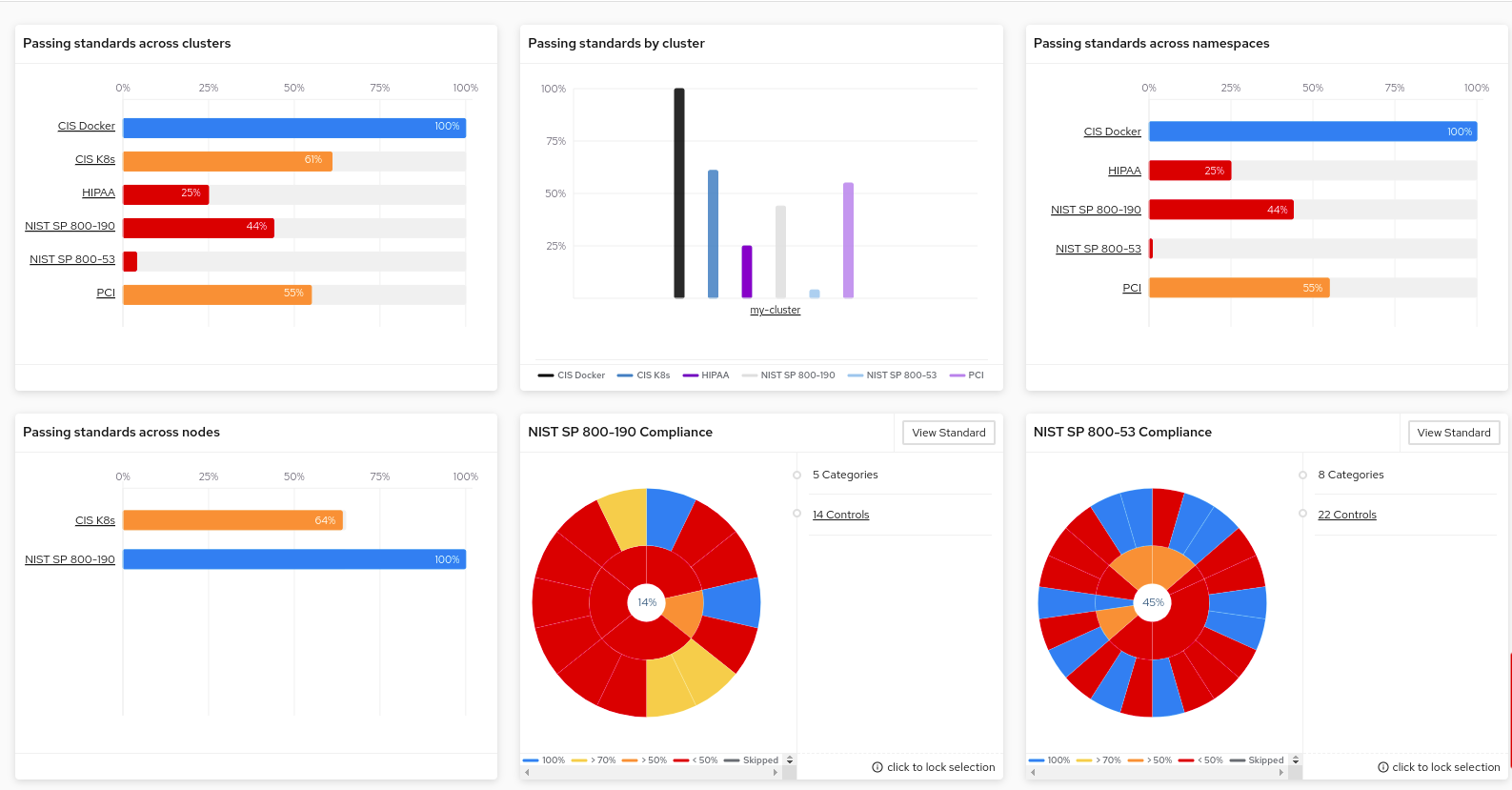
Task: Select the 8 Categories entry
Action: click(1351, 475)
